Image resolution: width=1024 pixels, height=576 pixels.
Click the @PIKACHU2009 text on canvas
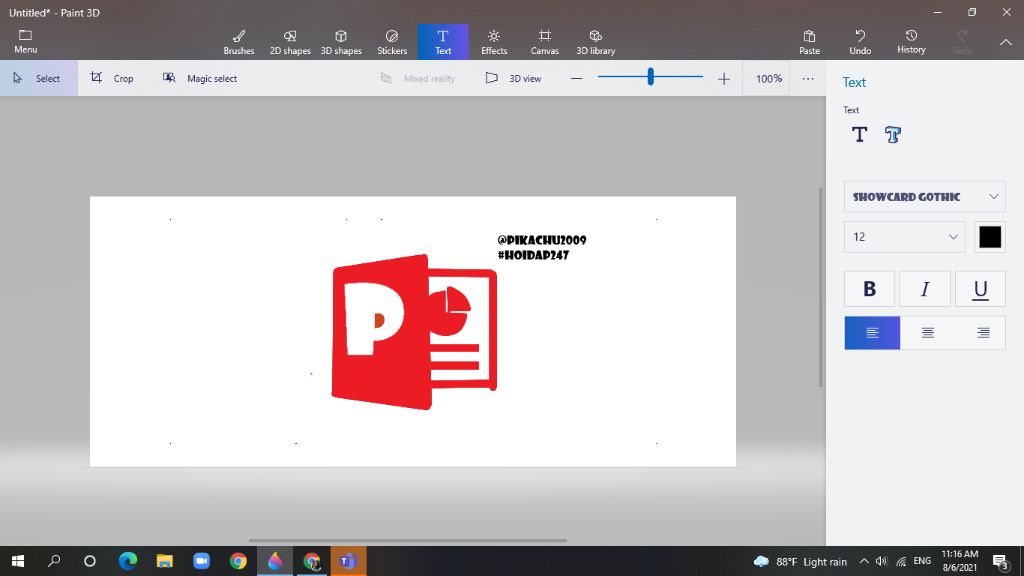tap(541, 240)
